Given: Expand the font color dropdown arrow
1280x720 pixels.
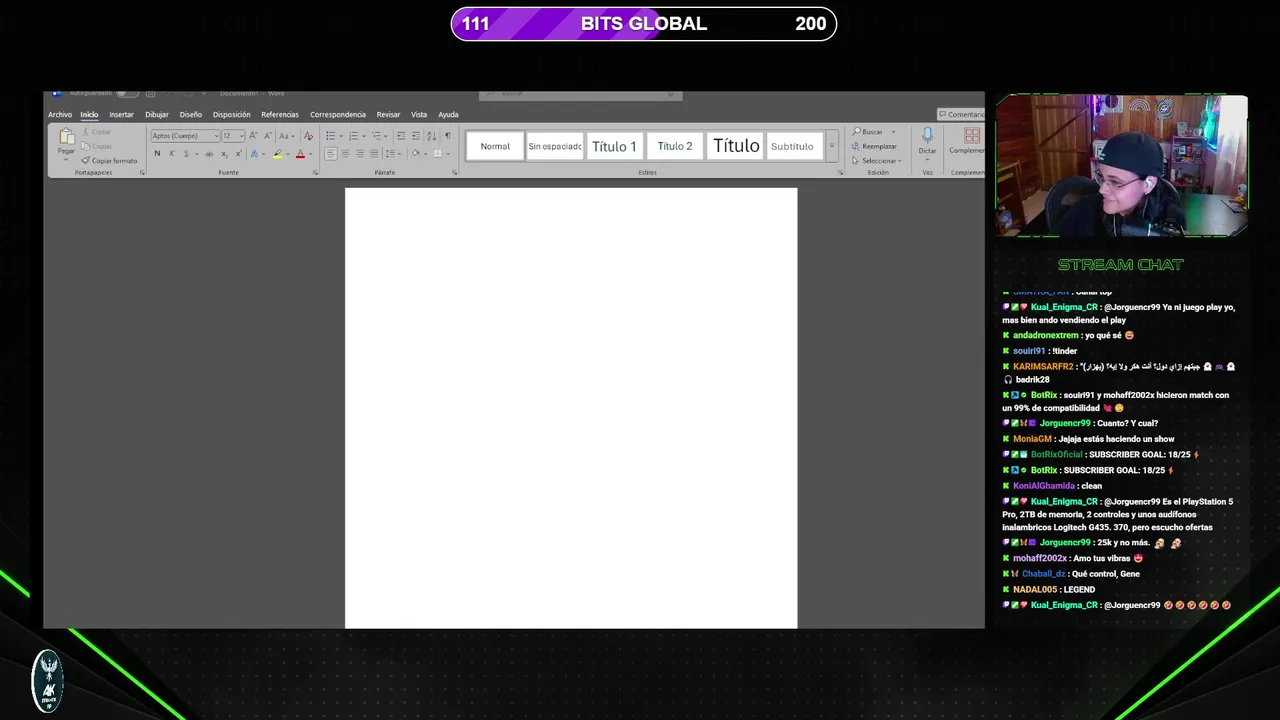Looking at the screenshot, I should point(311,154).
